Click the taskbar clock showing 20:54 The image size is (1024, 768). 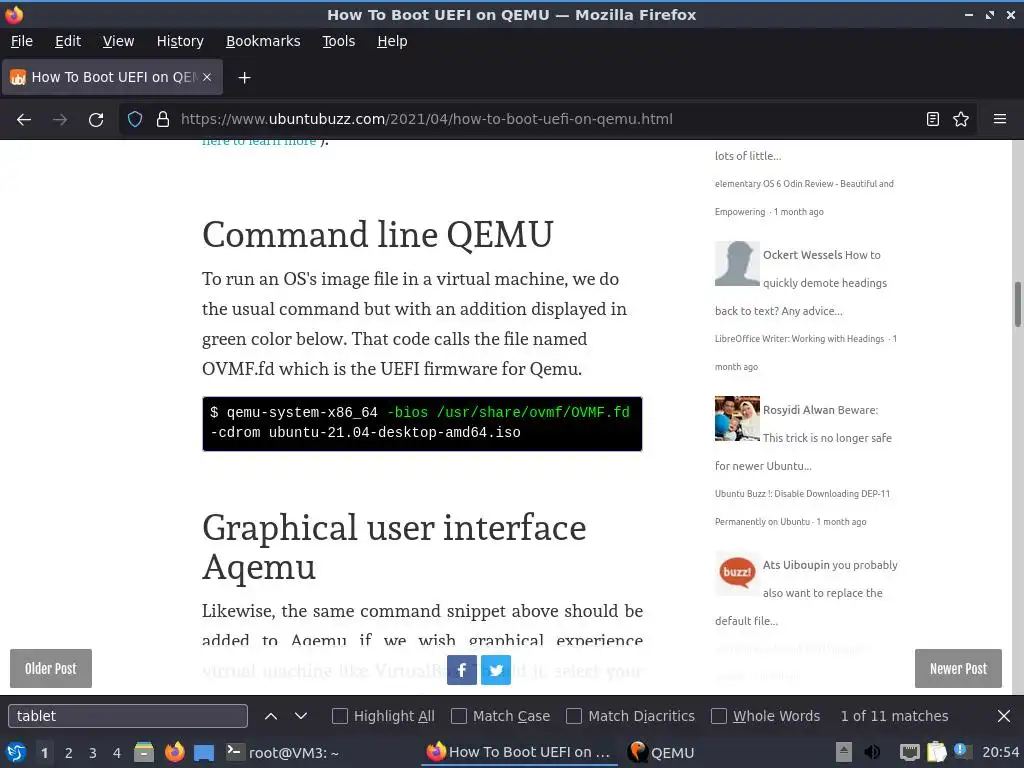pos(1000,752)
